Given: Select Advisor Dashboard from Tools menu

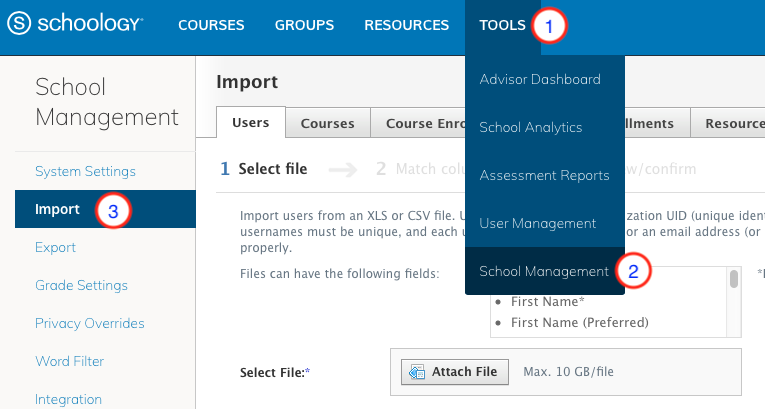Looking at the screenshot, I should (x=540, y=80).
